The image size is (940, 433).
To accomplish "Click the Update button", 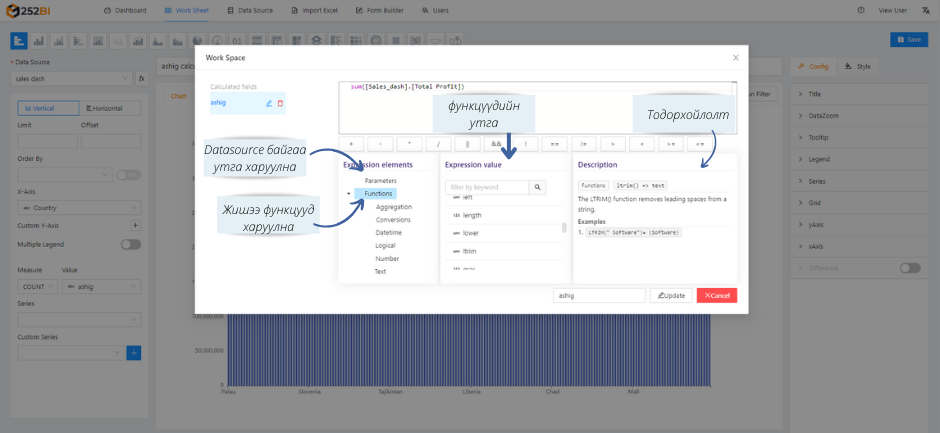I will coord(670,296).
